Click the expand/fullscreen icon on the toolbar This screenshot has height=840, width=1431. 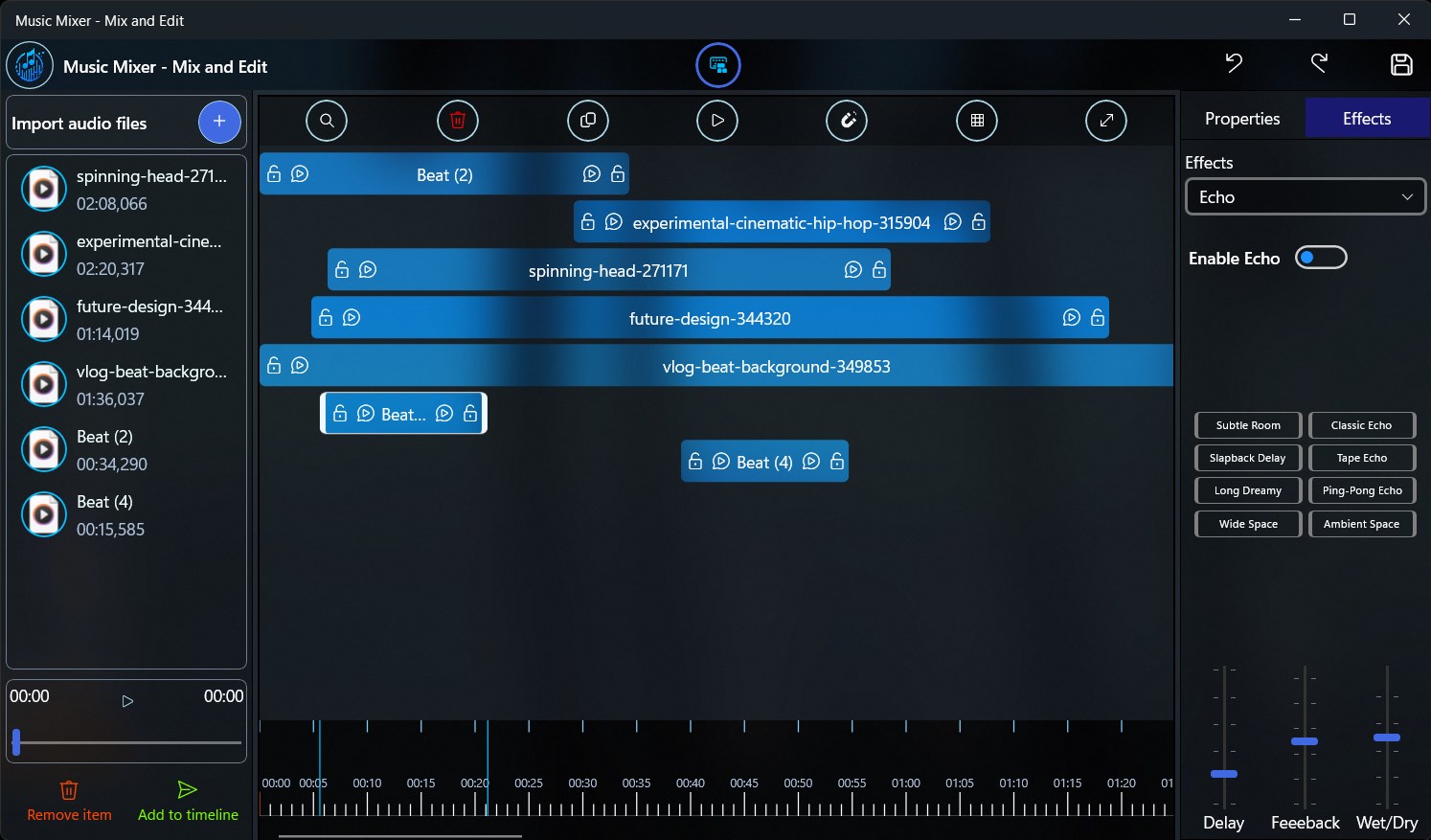click(1106, 121)
